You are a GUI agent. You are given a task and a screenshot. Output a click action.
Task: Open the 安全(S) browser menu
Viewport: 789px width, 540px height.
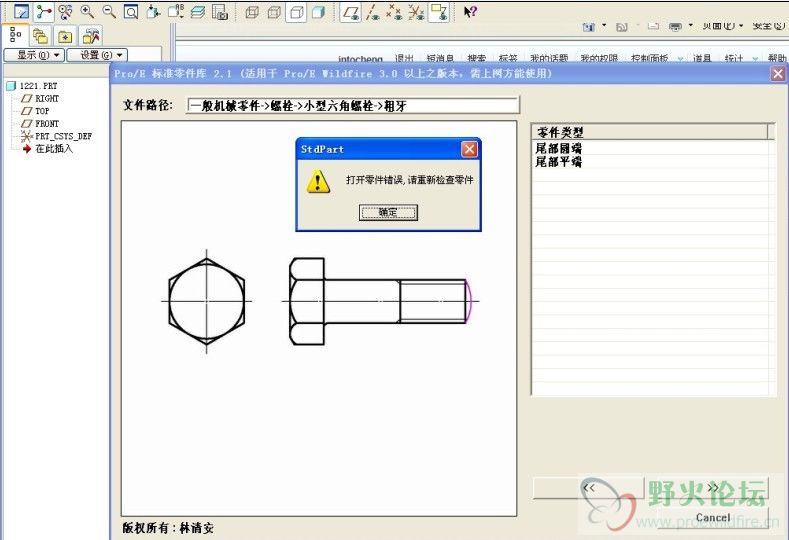click(769, 26)
